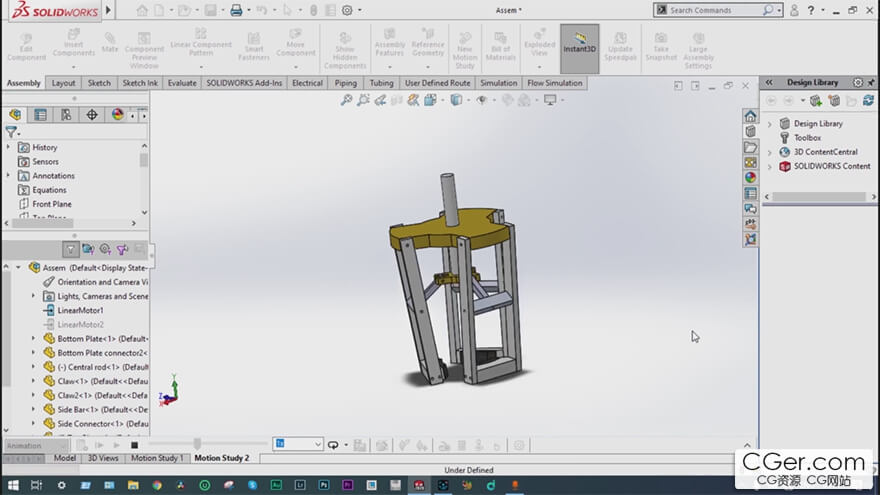Open the DimXpertManager crosshair tab

point(92,115)
